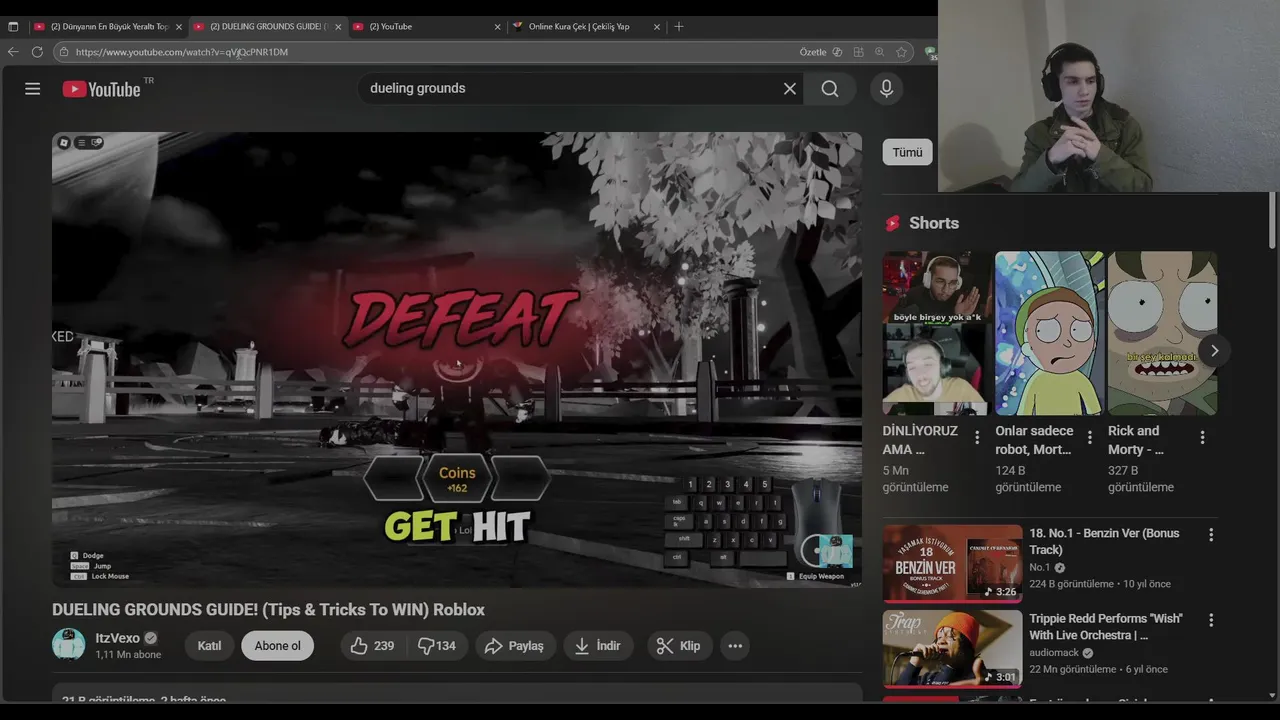The width and height of the screenshot is (1280, 720).
Task: Go back in browser
Action: pos(13,52)
